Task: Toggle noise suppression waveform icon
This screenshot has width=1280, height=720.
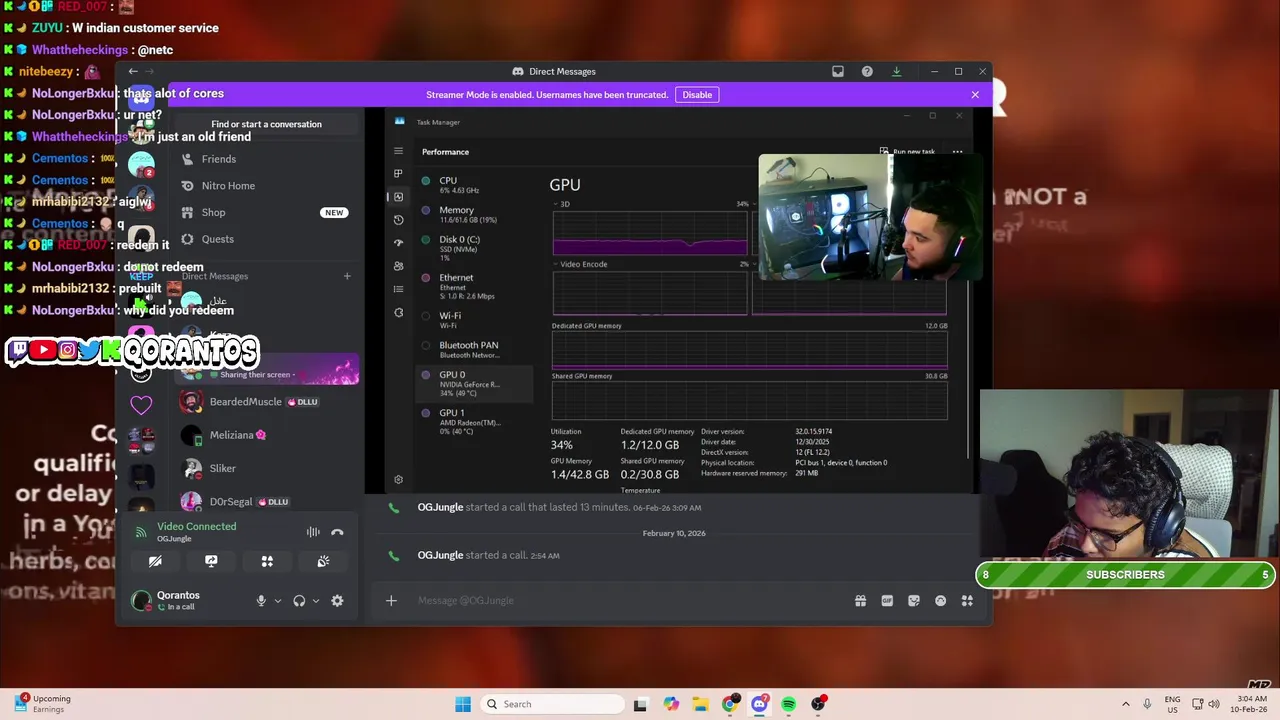Action: [313, 532]
